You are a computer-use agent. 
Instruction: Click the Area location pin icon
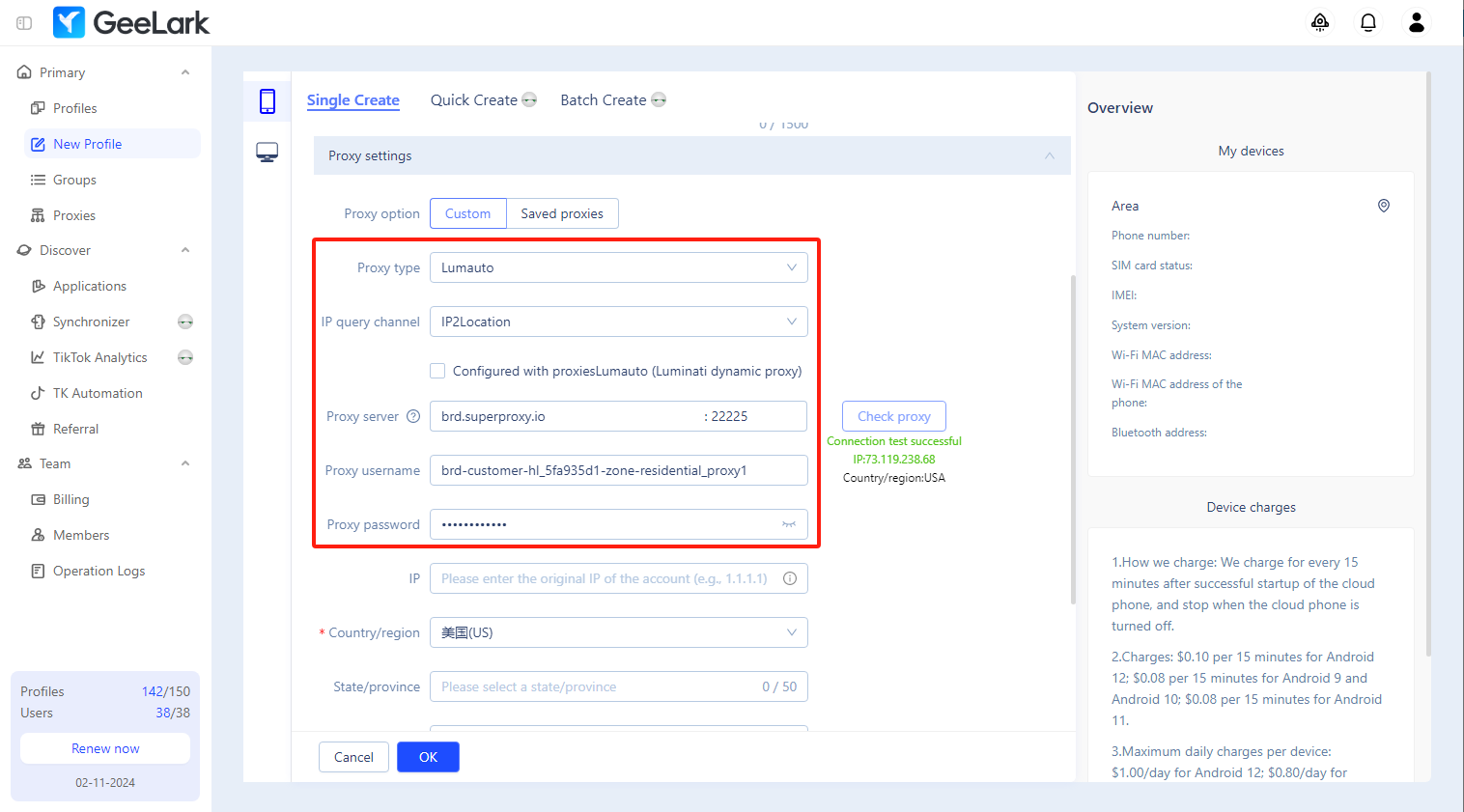[x=1384, y=206]
